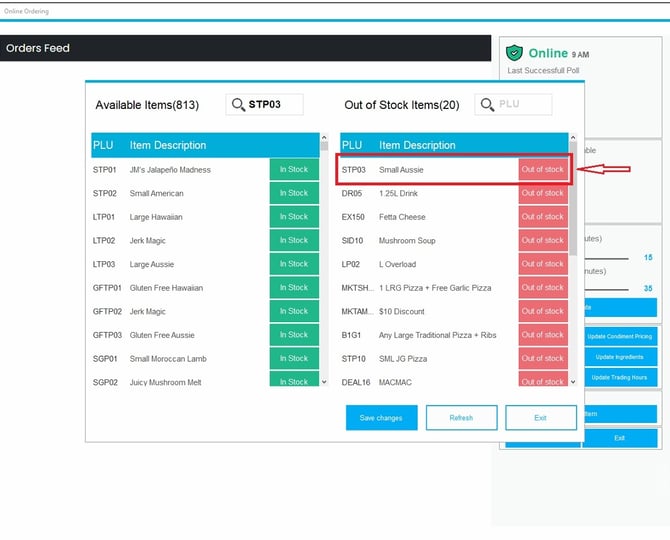Toggle Out of stock for 1.25L Drink

(543, 193)
